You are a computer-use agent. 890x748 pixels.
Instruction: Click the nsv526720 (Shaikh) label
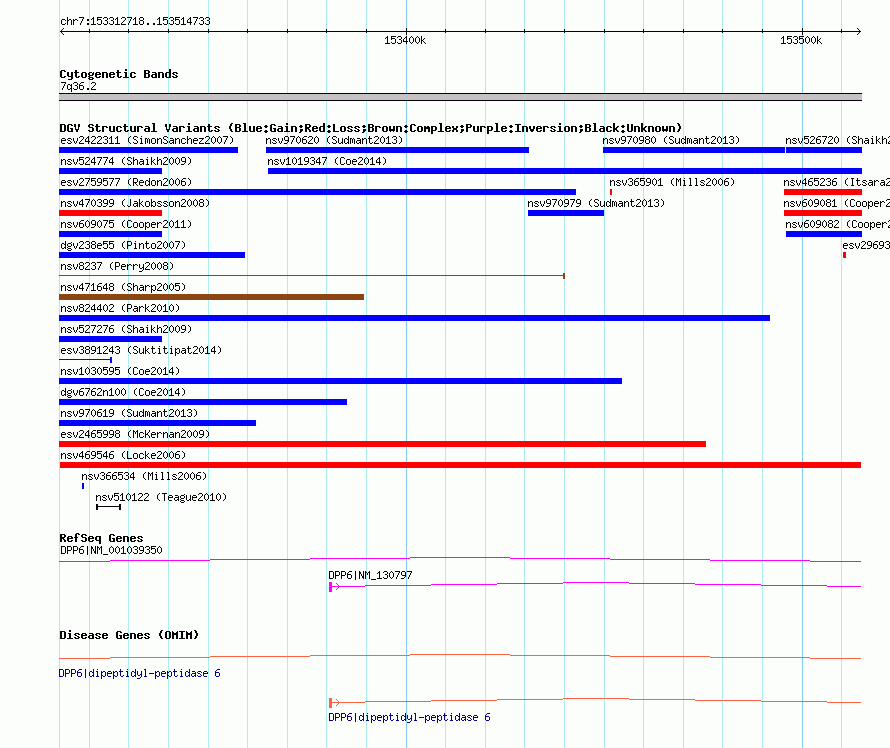point(838,140)
